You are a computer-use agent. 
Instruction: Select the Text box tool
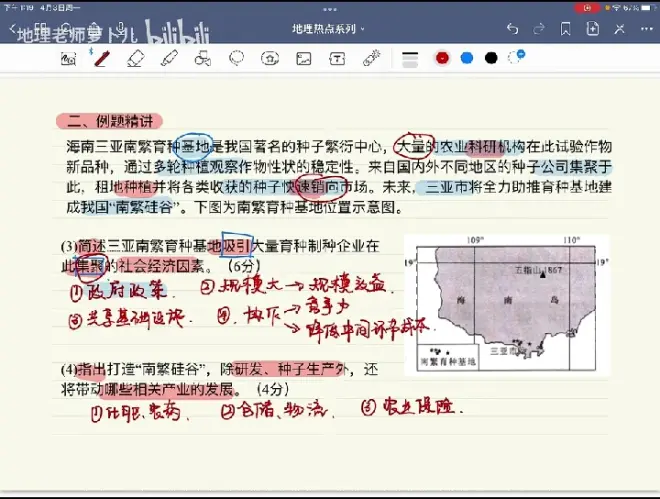pos(337,58)
